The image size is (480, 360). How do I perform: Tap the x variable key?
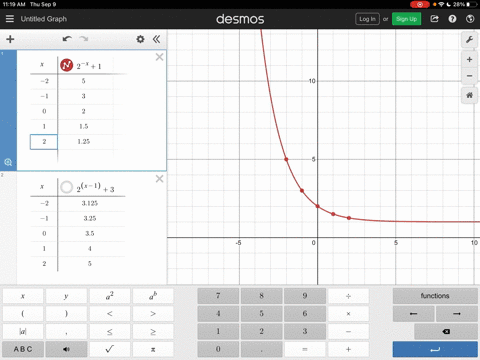tap(23, 296)
